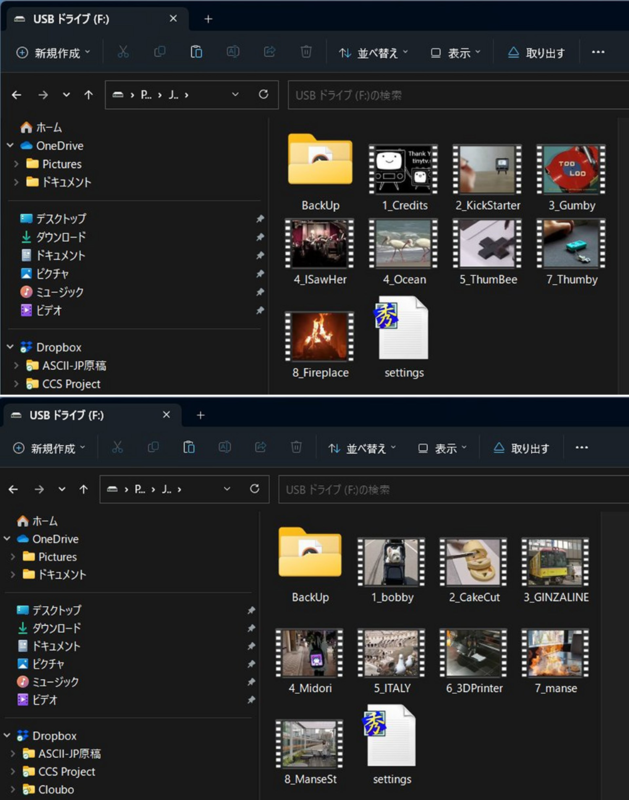Collapse the Dropbox tree in the lower window
Image resolution: width=629 pixels, height=800 pixels.
[x=8, y=736]
